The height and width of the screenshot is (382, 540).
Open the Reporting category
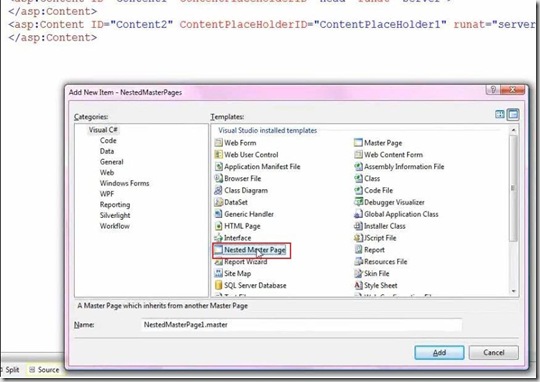point(115,205)
